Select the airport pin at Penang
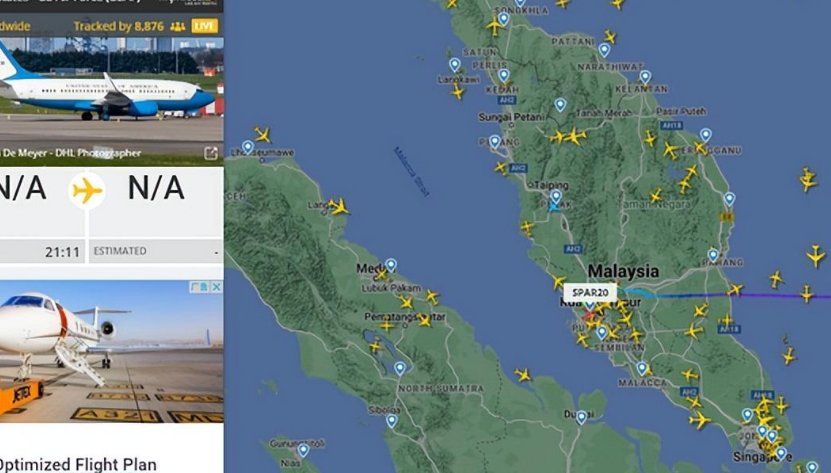Image resolution: width=831 pixels, height=473 pixels. pyautogui.click(x=494, y=142)
